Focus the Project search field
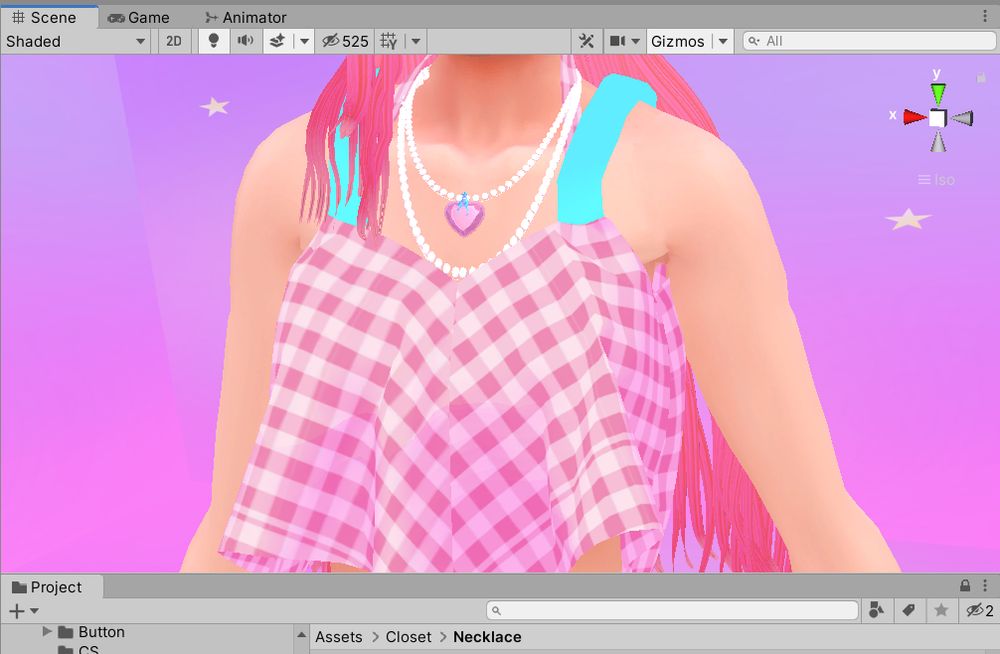 tap(672, 611)
